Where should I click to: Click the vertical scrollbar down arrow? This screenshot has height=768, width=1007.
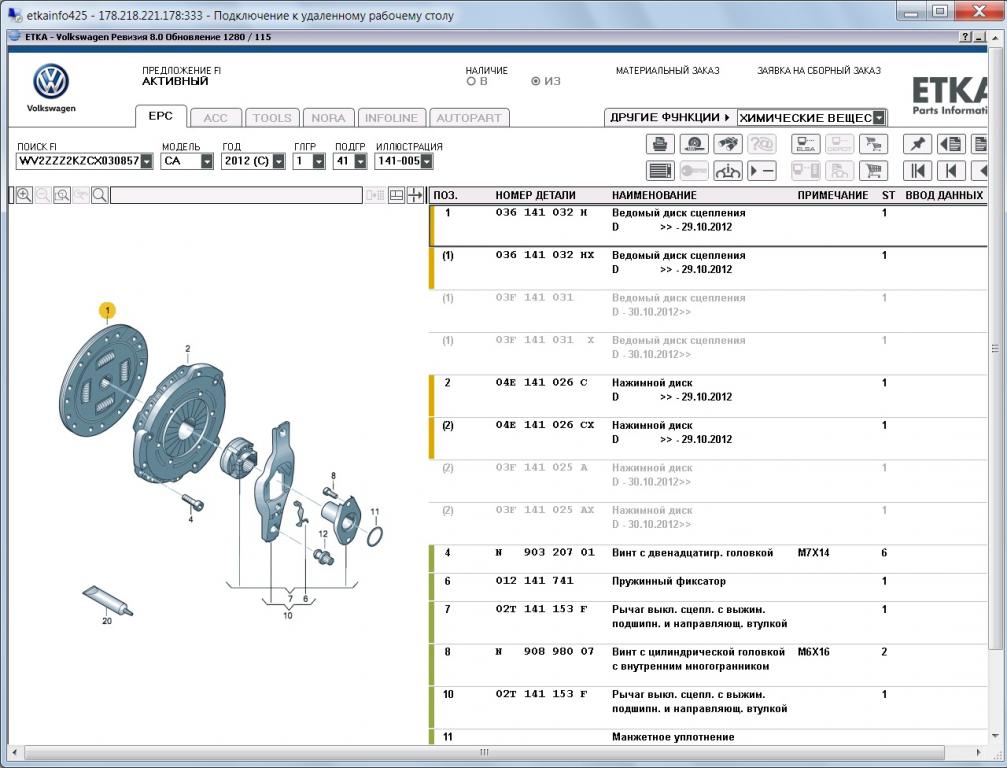pos(995,736)
